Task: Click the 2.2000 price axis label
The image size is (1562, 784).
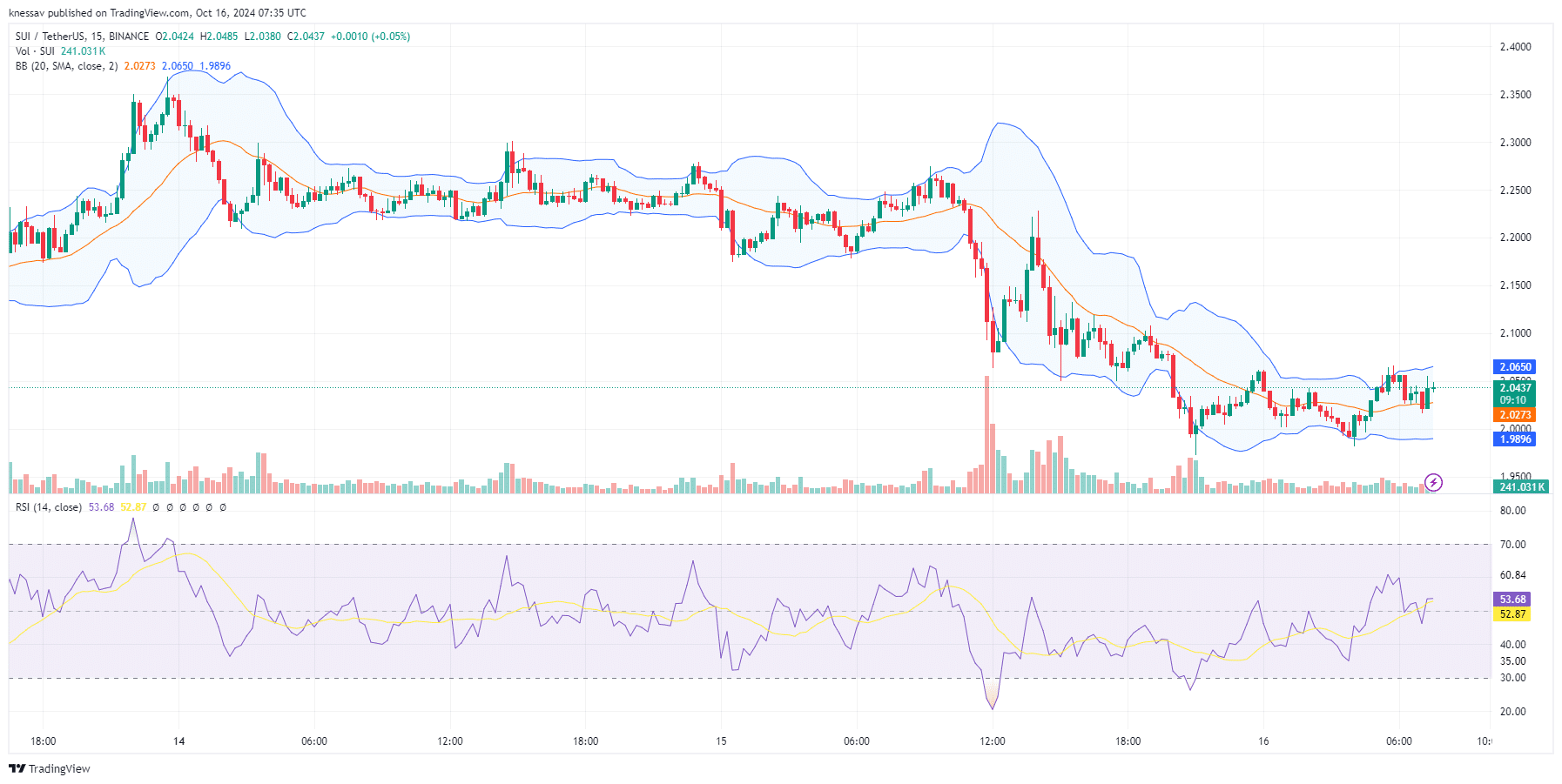Action: point(1515,238)
